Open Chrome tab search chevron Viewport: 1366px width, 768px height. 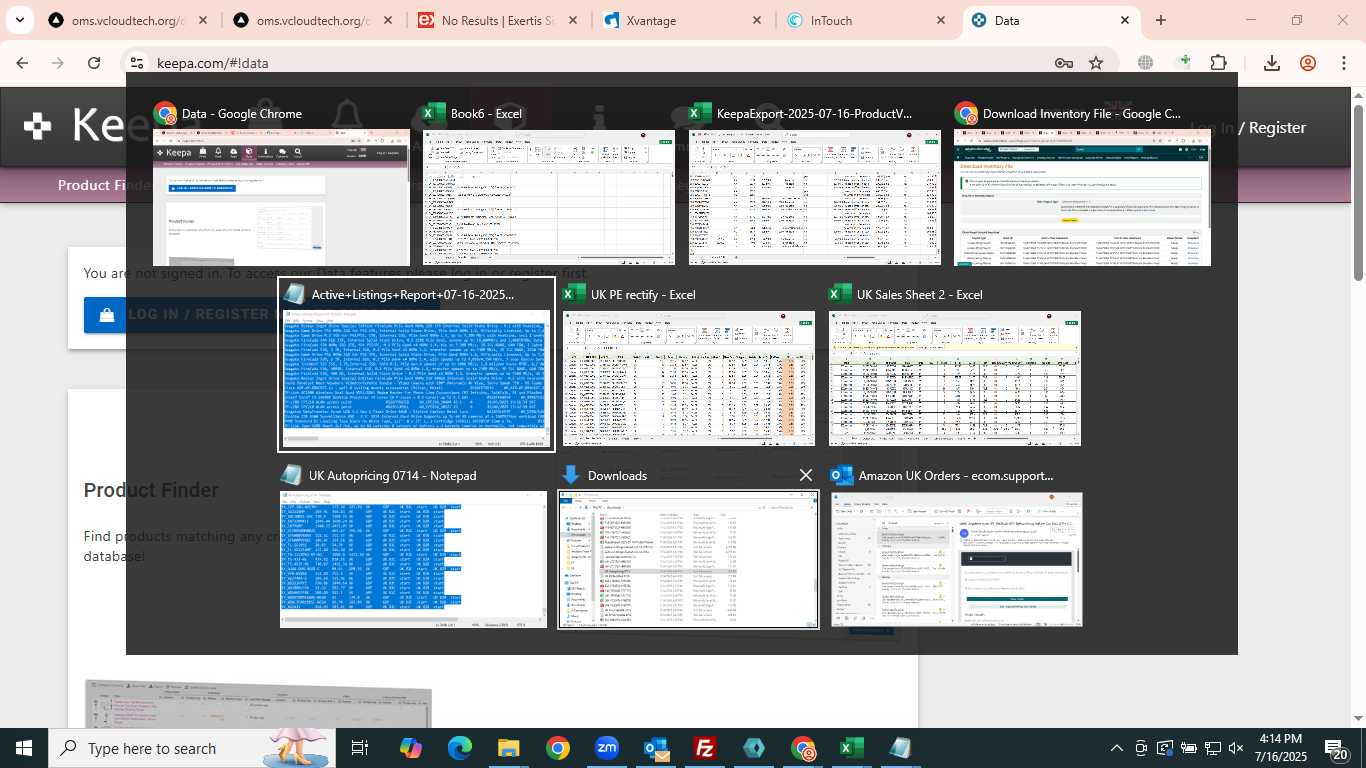[19, 20]
